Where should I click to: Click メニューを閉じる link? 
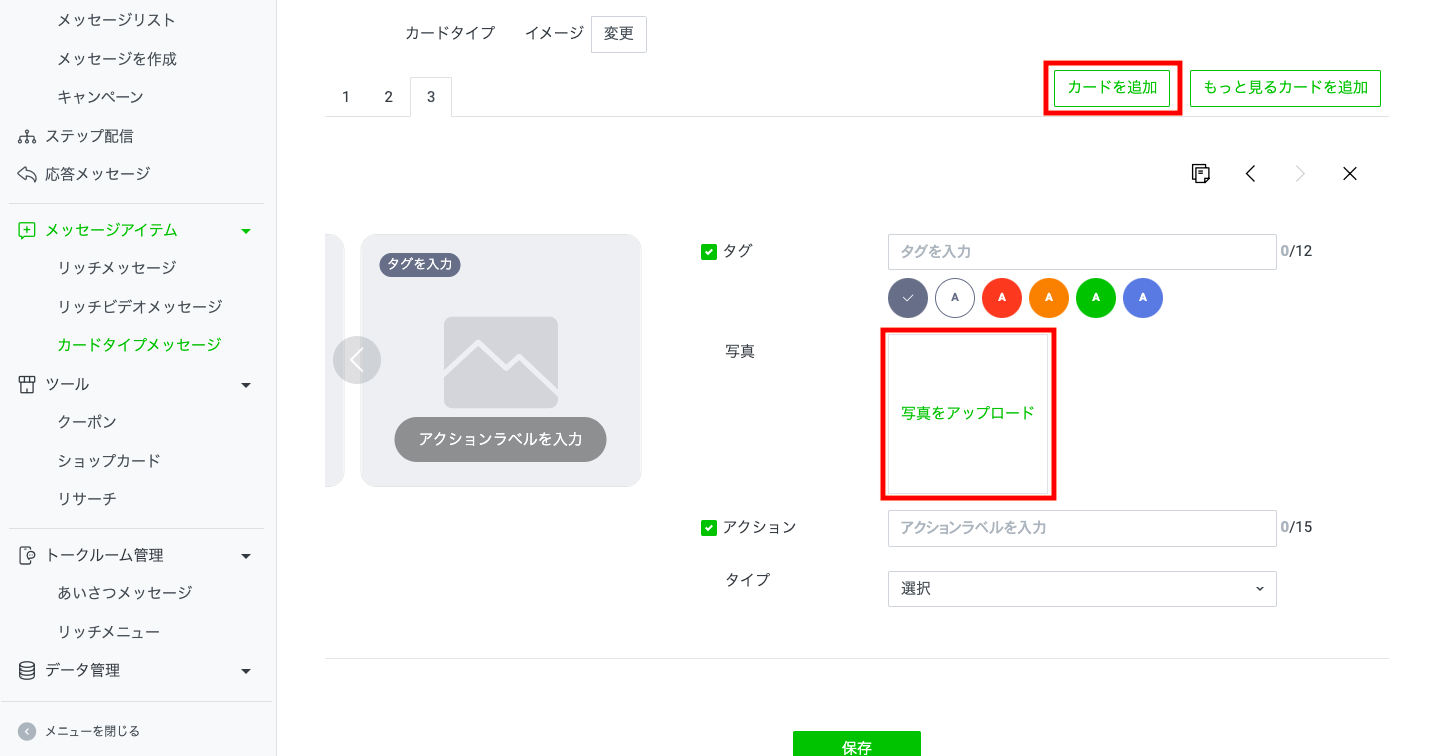click(92, 731)
